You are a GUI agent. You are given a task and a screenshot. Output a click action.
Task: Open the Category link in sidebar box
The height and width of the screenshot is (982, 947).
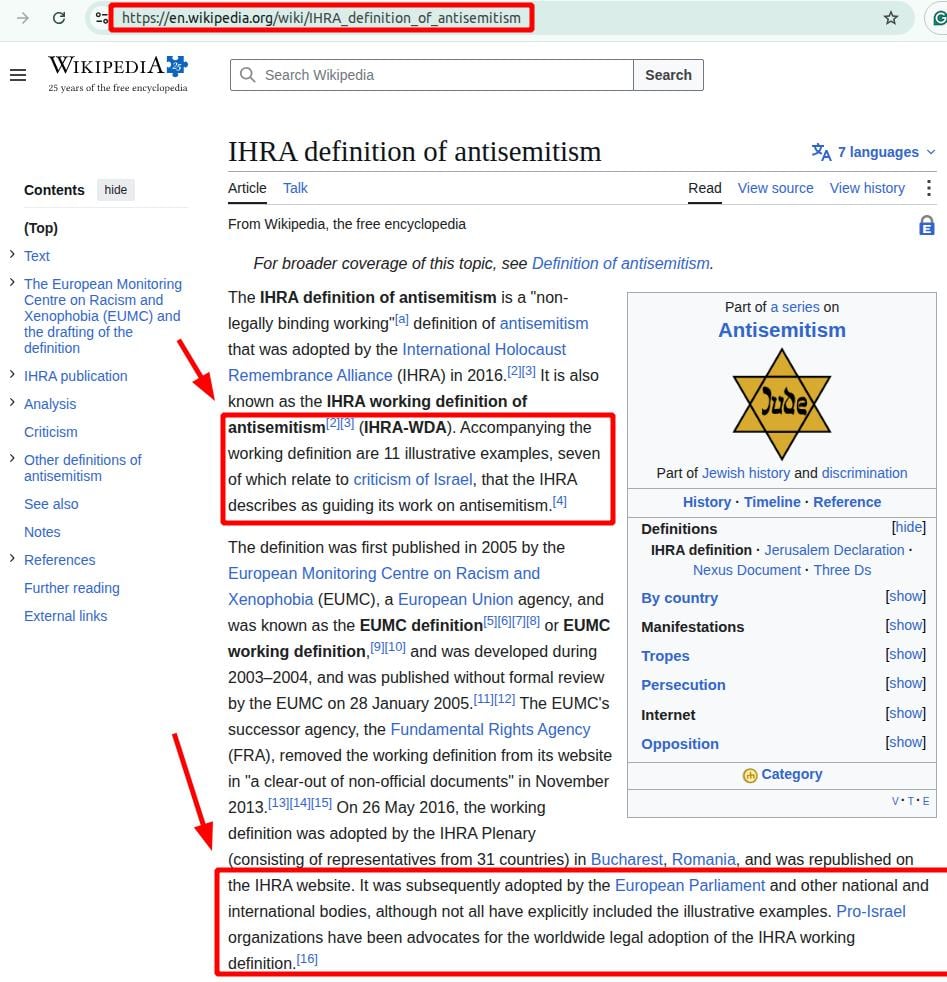[792, 775]
